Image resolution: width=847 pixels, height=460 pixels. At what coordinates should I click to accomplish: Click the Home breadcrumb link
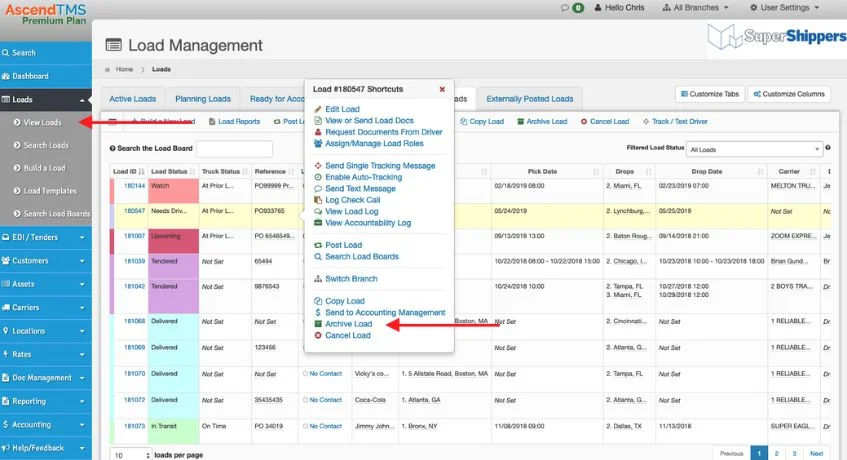124,69
